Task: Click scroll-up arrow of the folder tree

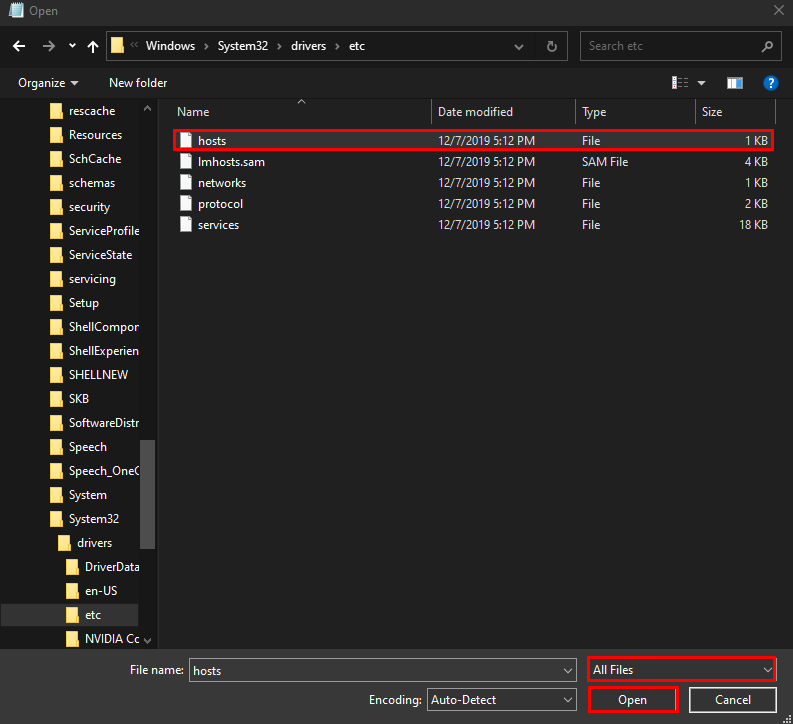Action: point(147,108)
